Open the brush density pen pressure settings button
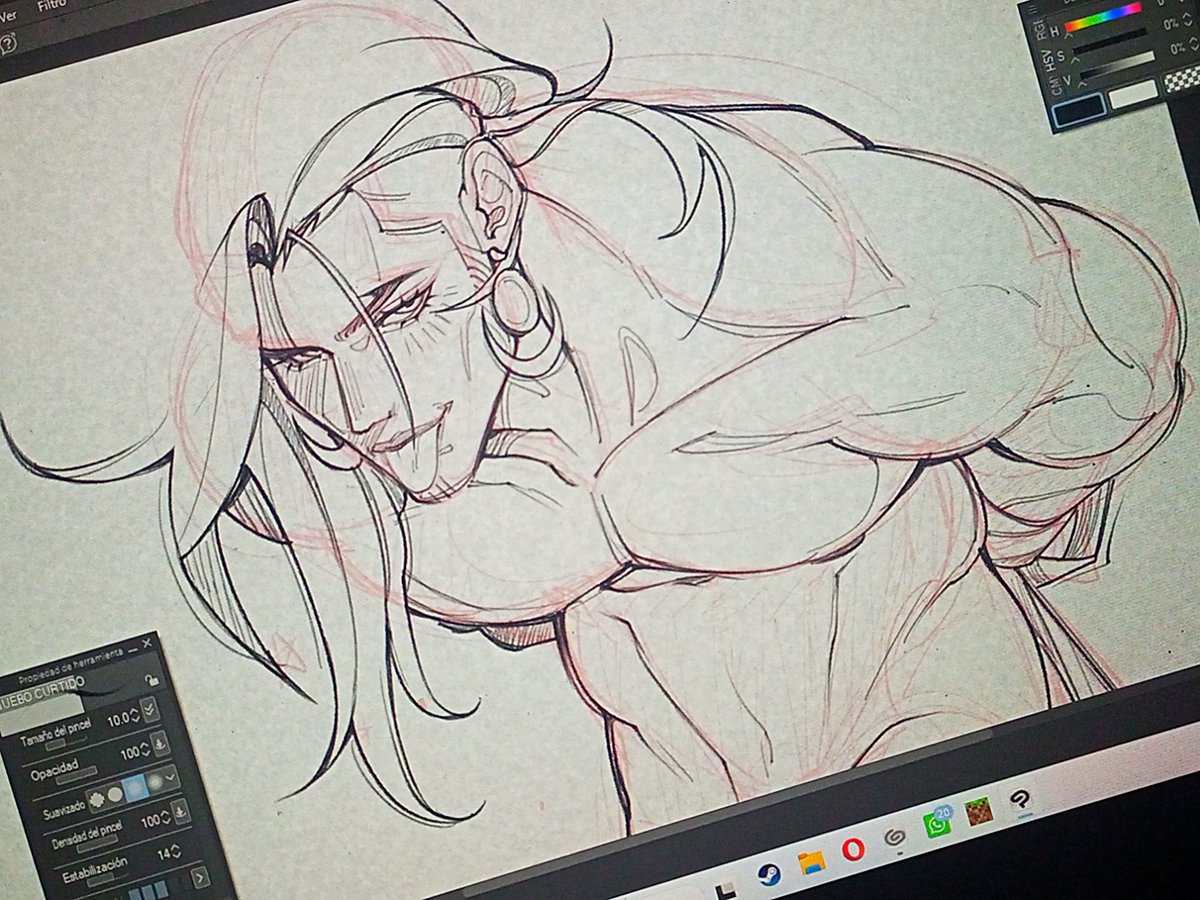 pos(180,811)
